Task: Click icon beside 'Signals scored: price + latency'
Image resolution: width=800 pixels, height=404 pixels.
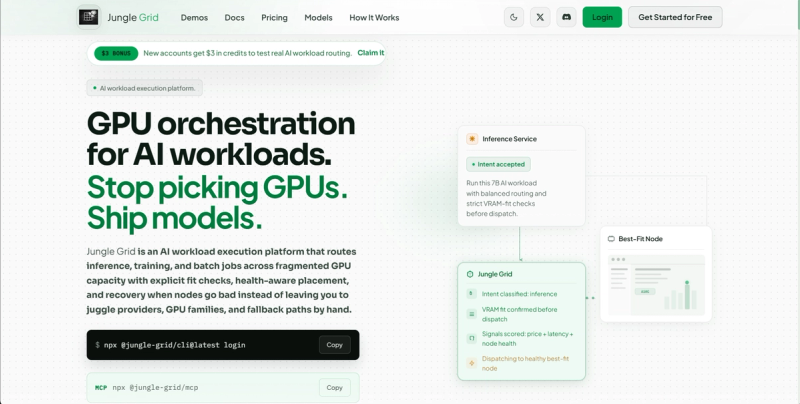Action: coord(471,338)
